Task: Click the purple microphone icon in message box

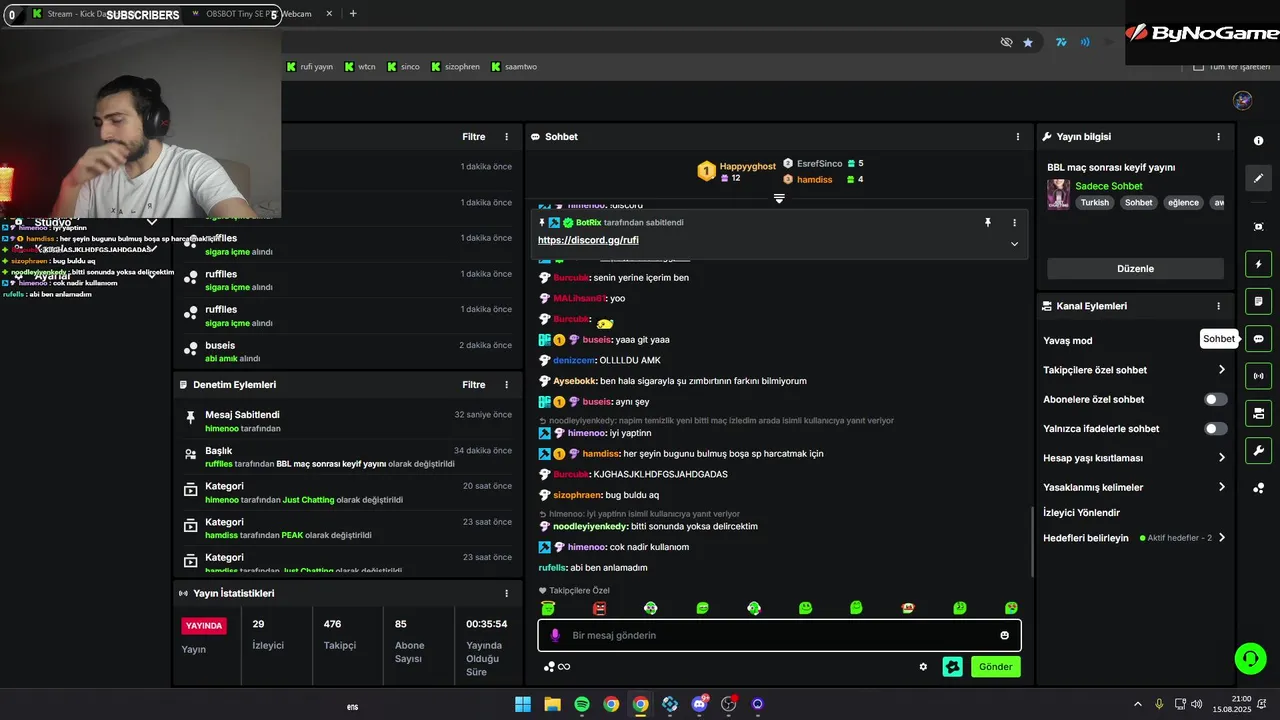Action: click(x=556, y=635)
